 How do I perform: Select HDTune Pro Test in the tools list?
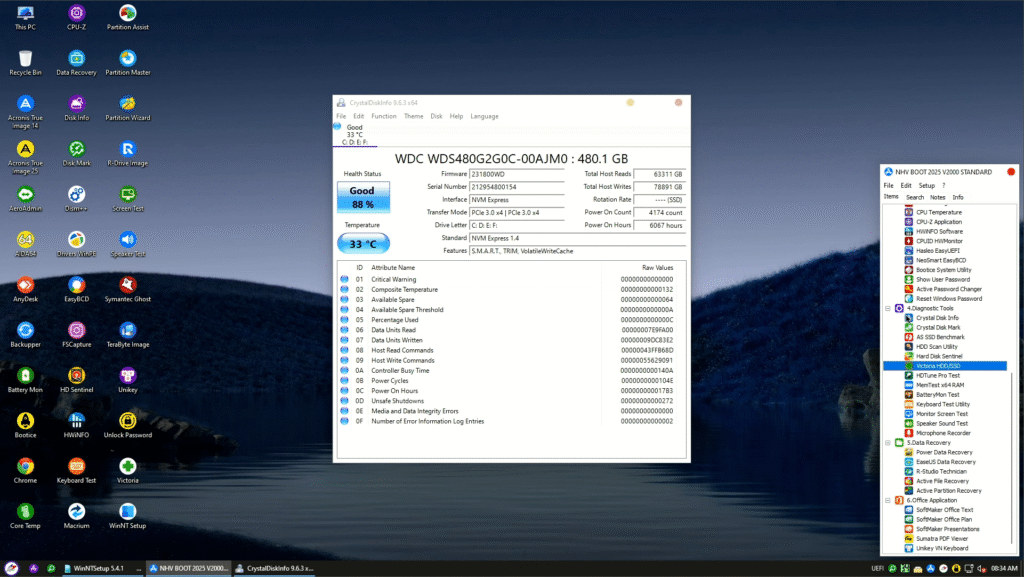[937, 375]
